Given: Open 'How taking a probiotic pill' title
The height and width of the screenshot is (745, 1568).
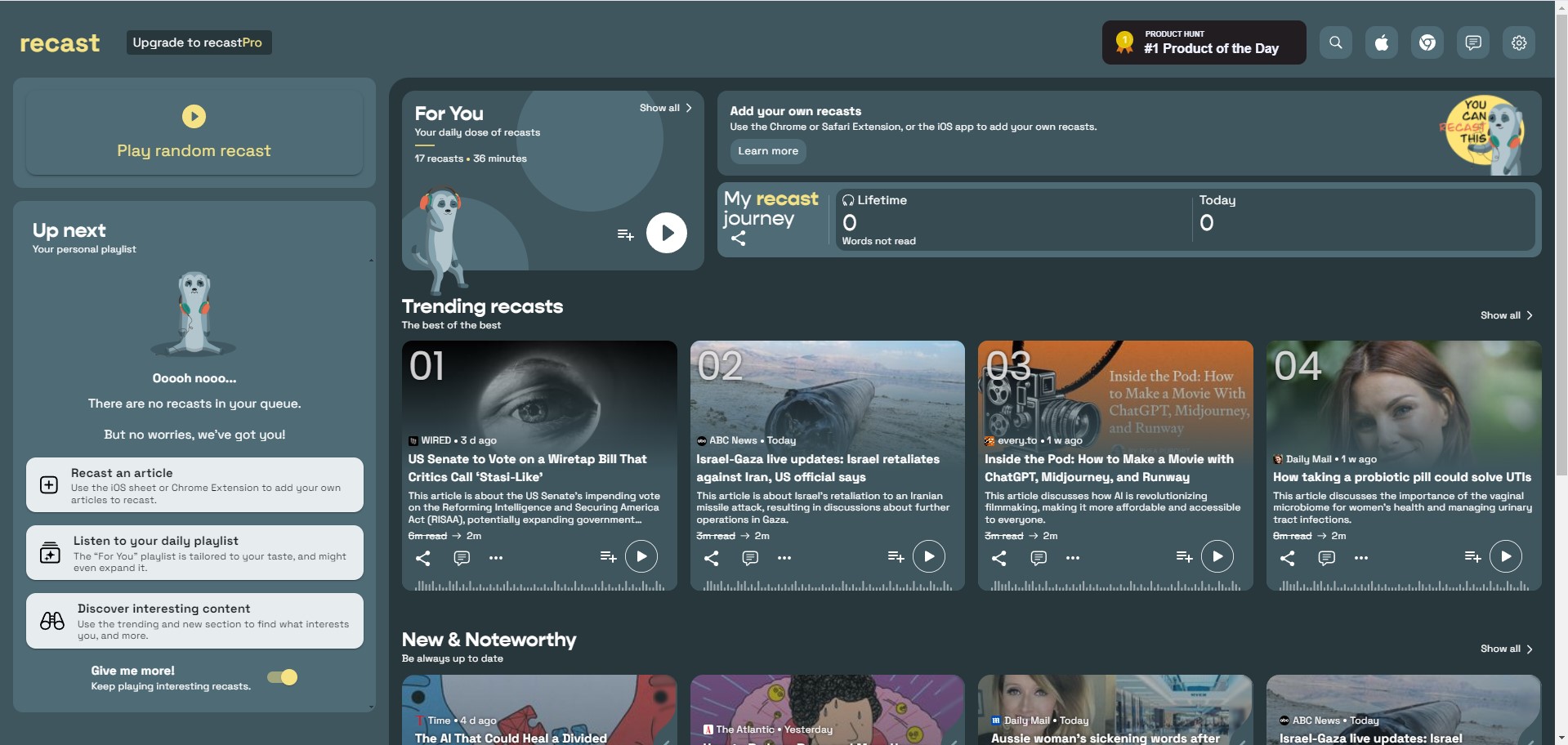Looking at the screenshot, I should [x=1402, y=477].
